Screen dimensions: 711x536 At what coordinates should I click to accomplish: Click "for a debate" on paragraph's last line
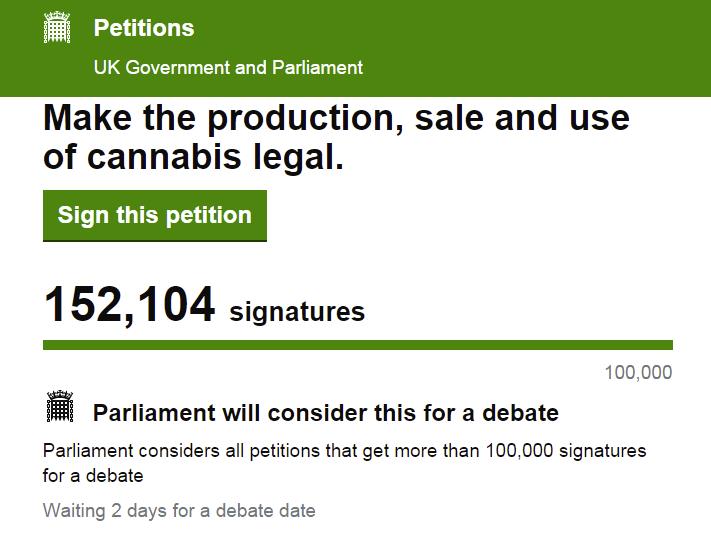93,476
